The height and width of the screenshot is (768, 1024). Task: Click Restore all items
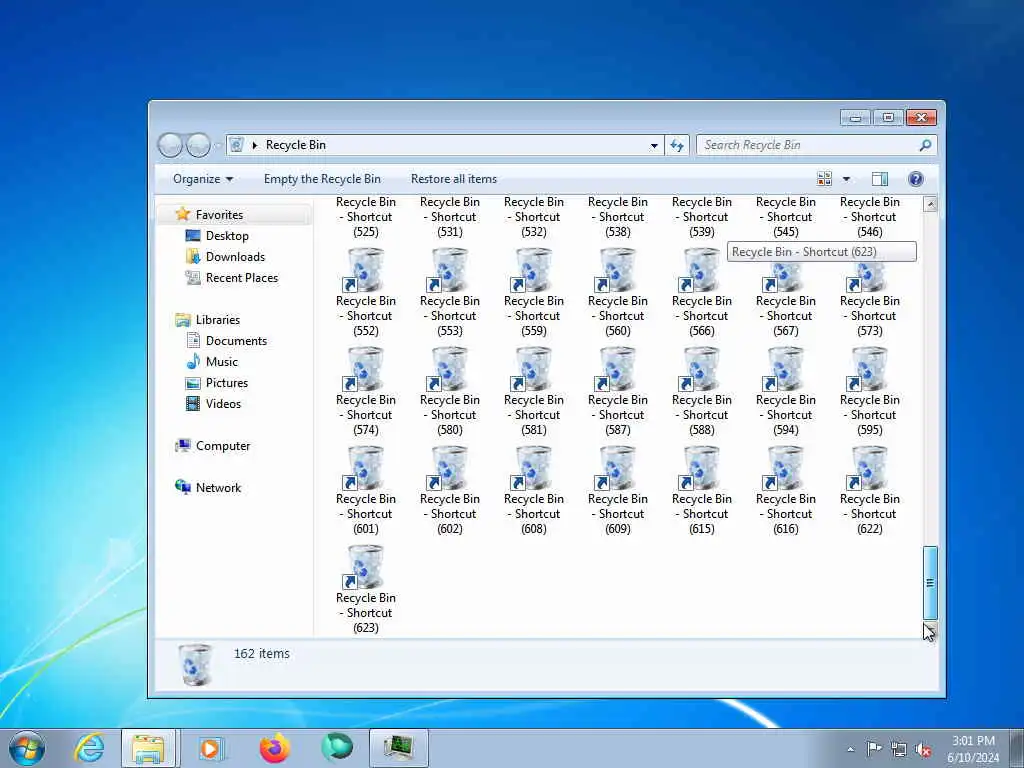(x=454, y=179)
